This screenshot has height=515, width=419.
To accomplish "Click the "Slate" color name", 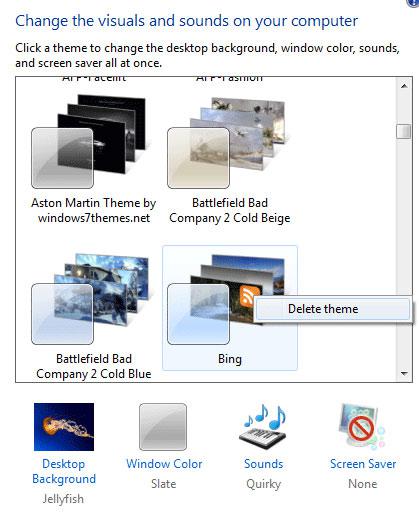I will (x=163, y=484).
